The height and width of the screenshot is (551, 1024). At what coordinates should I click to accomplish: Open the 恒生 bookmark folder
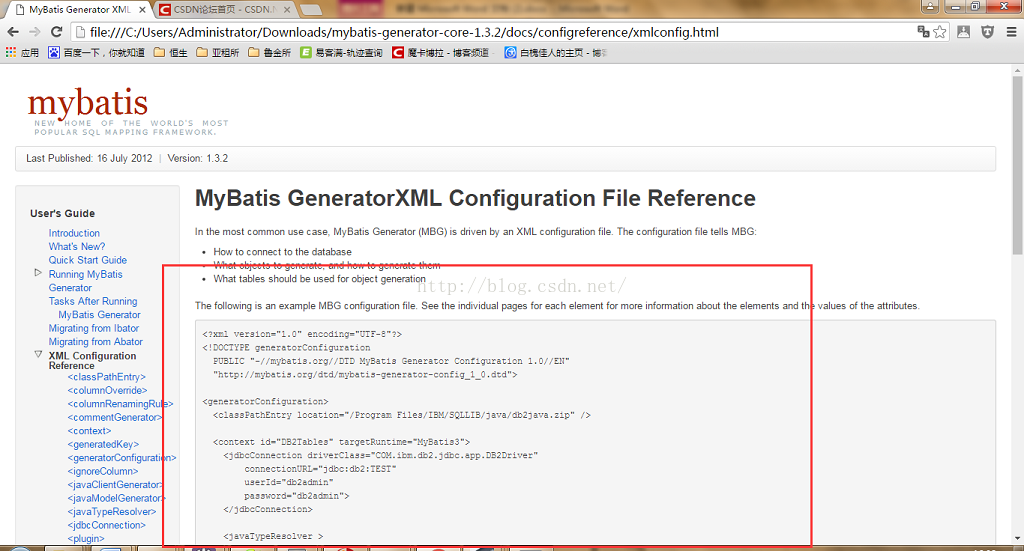(170, 52)
